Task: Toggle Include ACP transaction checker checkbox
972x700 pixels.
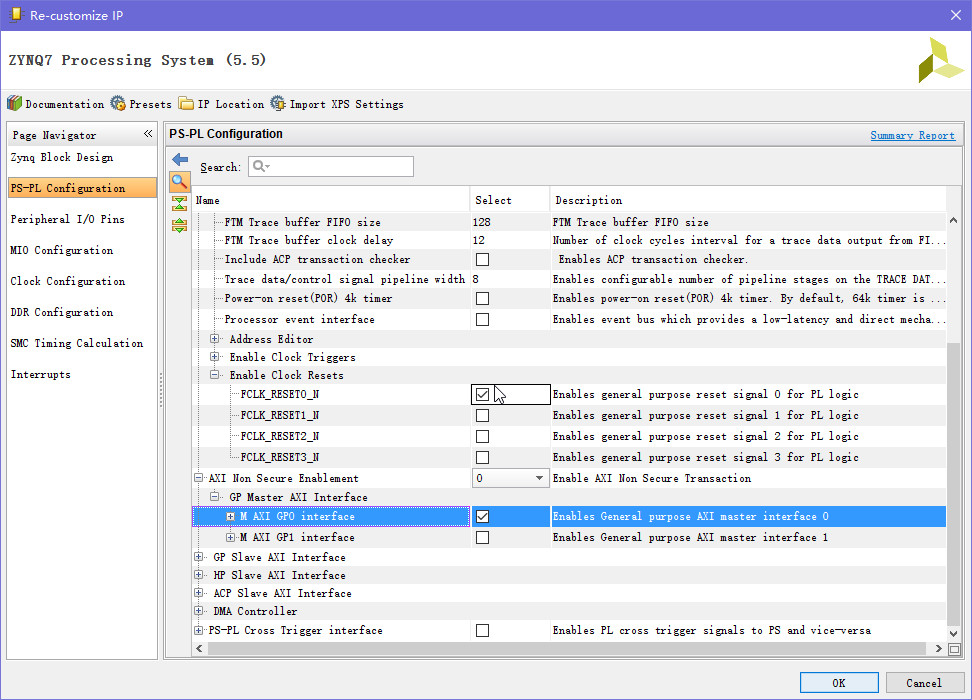Action: click(482, 259)
